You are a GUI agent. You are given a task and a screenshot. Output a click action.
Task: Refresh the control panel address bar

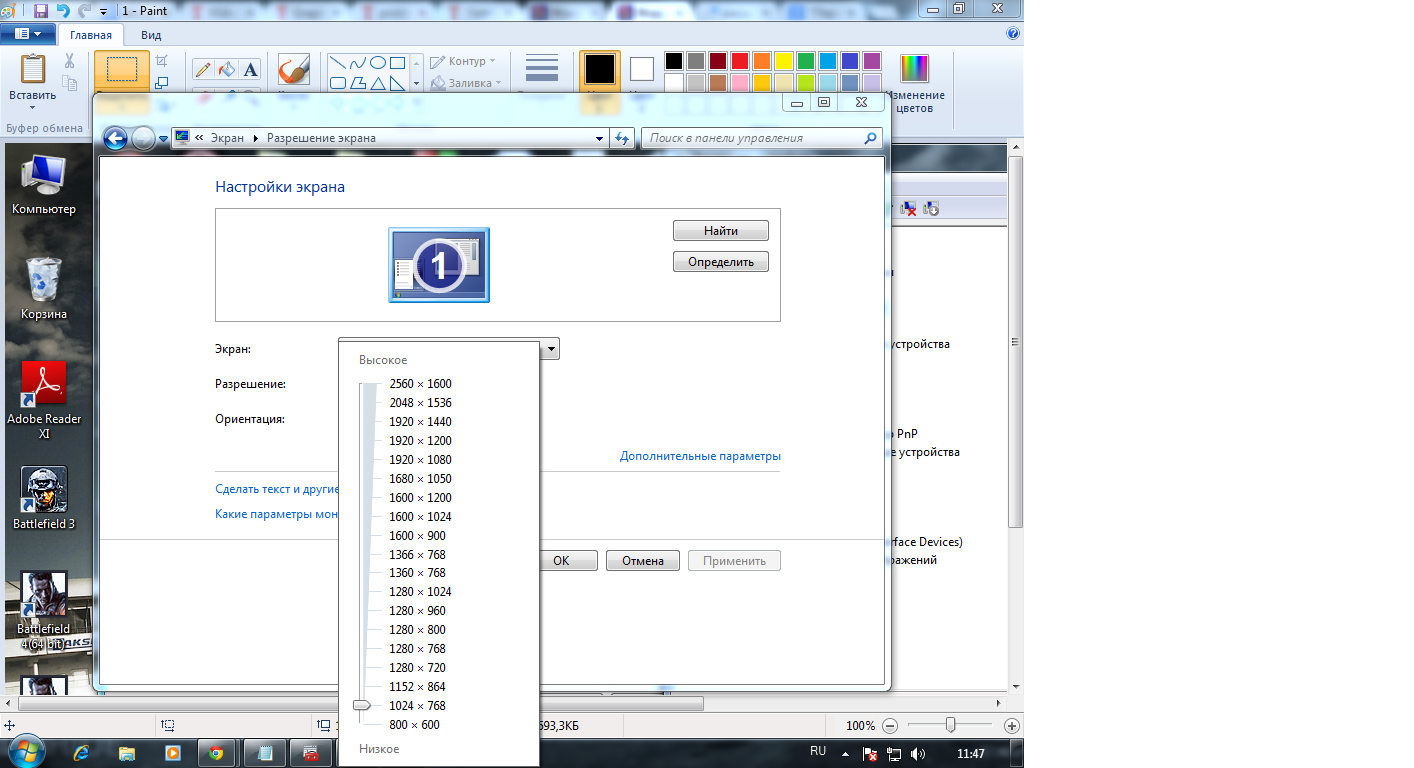coord(623,138)
